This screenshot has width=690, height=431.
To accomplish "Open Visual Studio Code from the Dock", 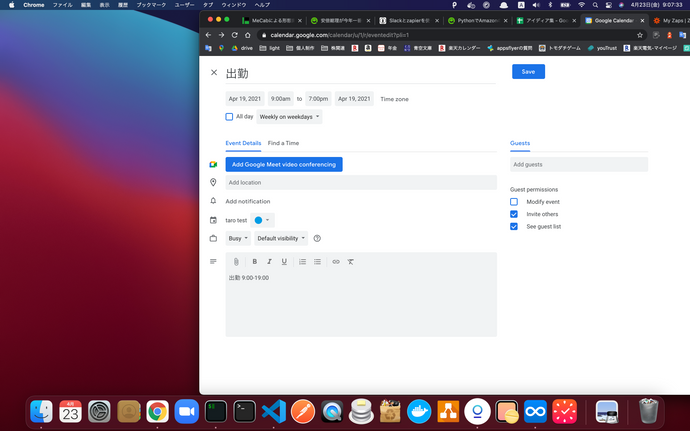I will 274,412.
